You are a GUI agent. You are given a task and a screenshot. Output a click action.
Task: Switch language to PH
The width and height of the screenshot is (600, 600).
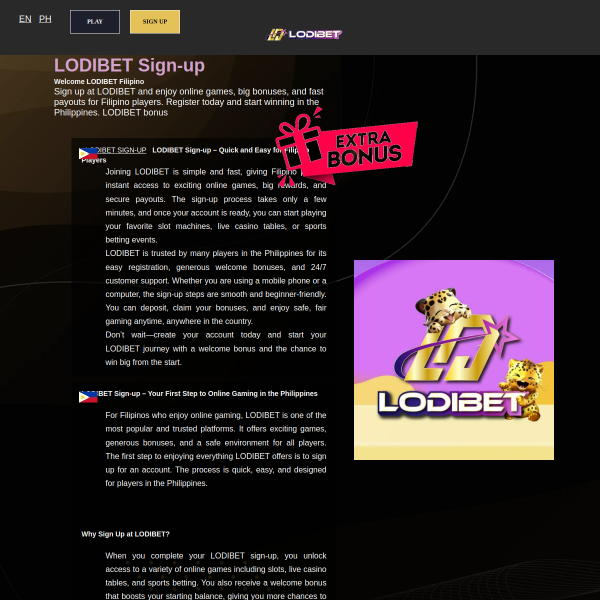pyautogui.click(x=45, y=19)
